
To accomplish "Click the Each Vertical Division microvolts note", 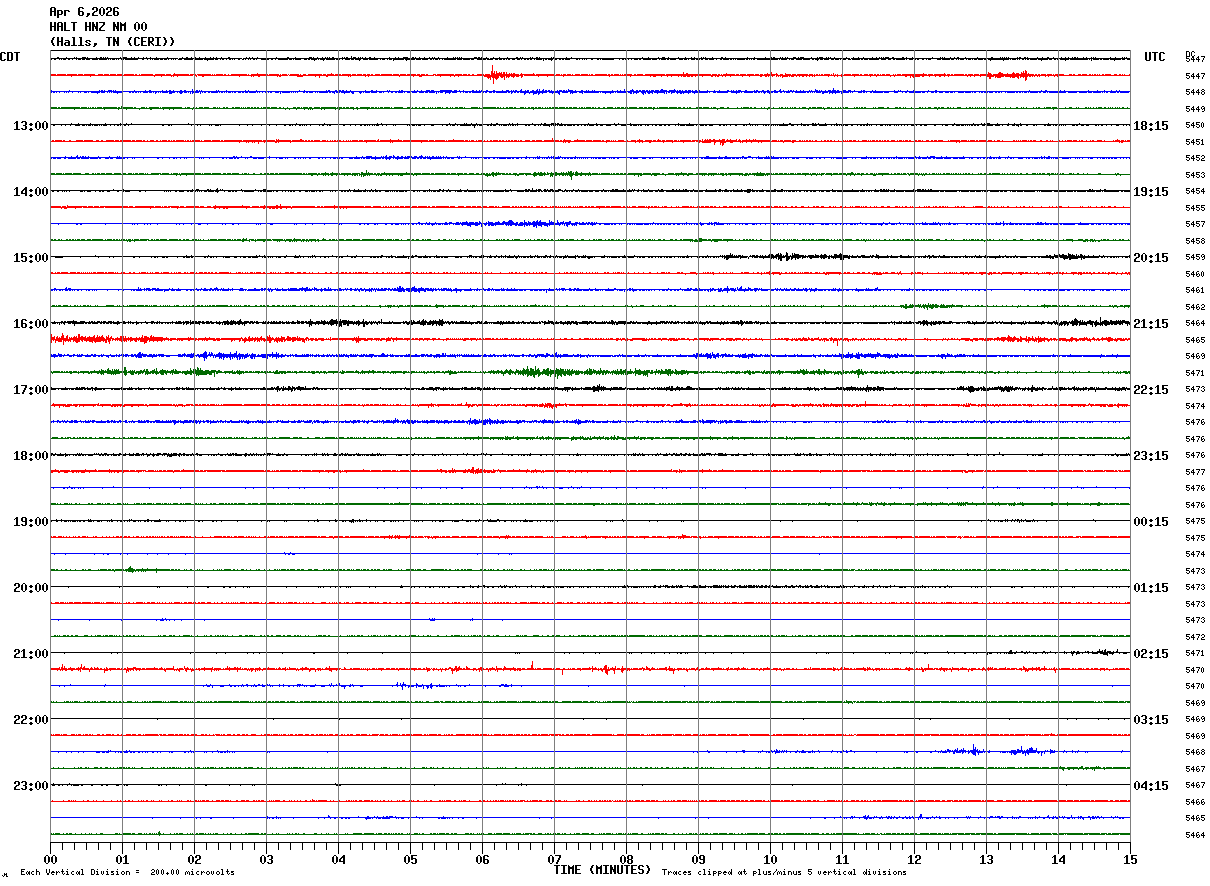I will click(x=127, y=872).
